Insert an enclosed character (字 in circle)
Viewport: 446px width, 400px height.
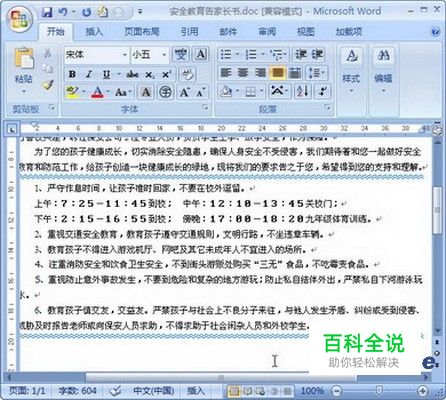pyautogui.click(x=166, y=92)
